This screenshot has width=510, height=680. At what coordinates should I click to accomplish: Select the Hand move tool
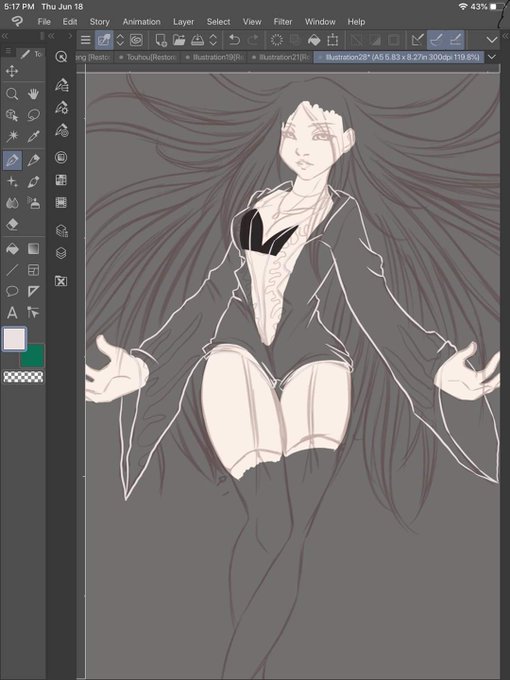pyautogui.click(x=33, y=94)
